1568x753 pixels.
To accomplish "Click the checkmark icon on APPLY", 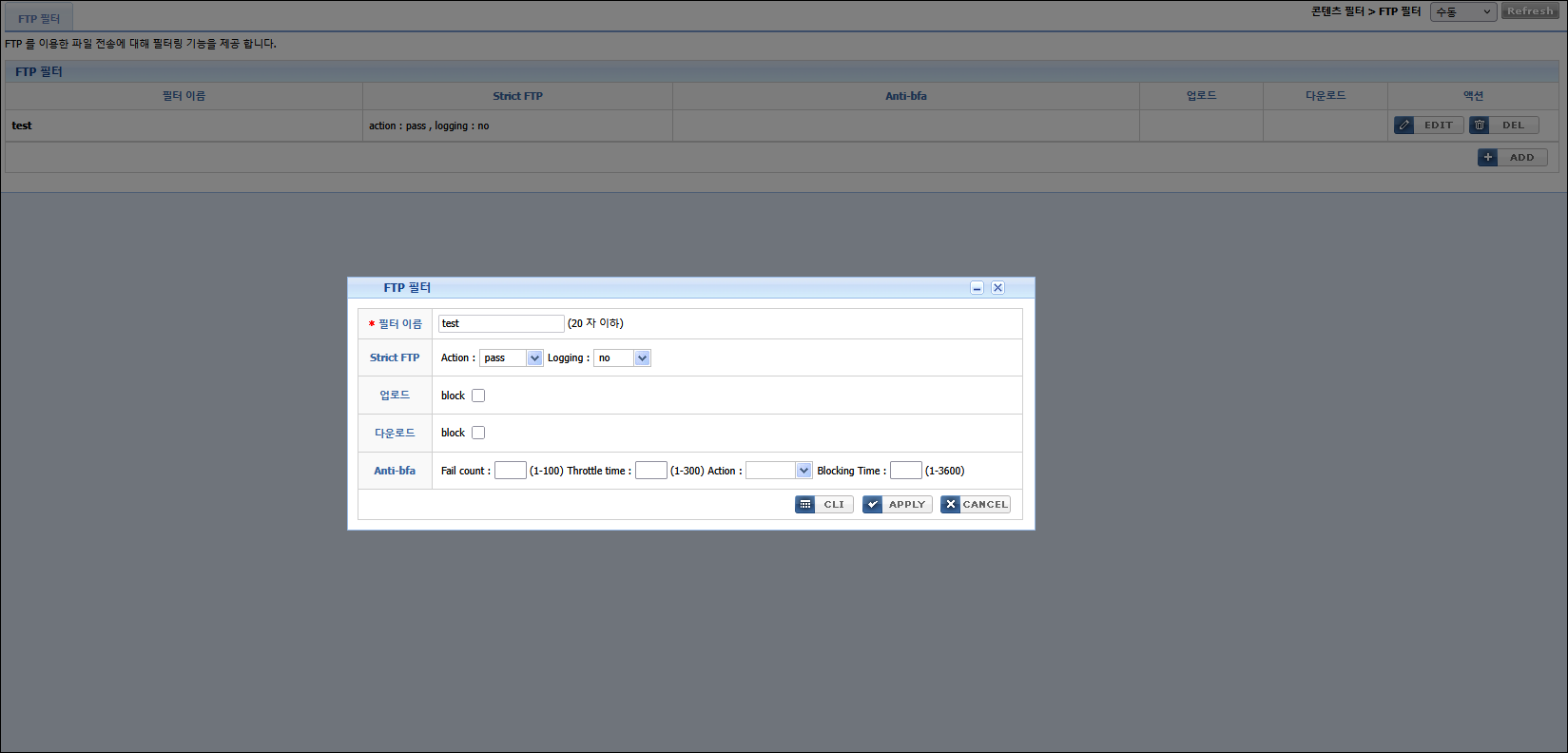I will [x=873, y=505].
